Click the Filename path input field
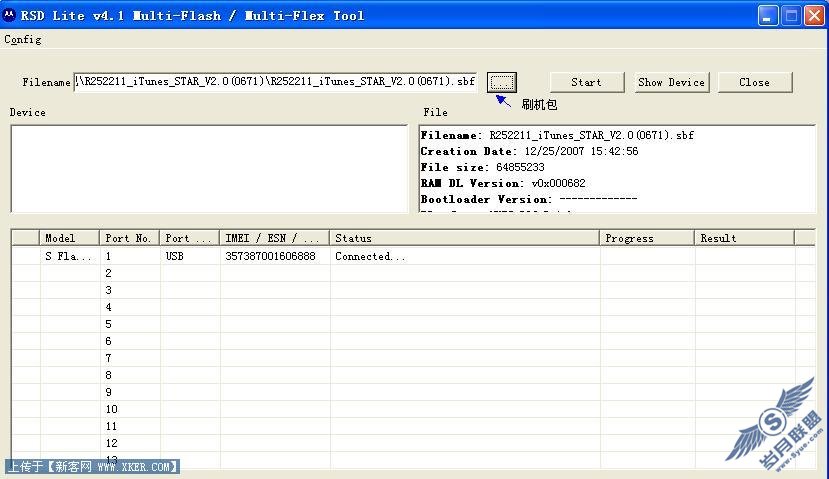 click(x=275, y=82)
